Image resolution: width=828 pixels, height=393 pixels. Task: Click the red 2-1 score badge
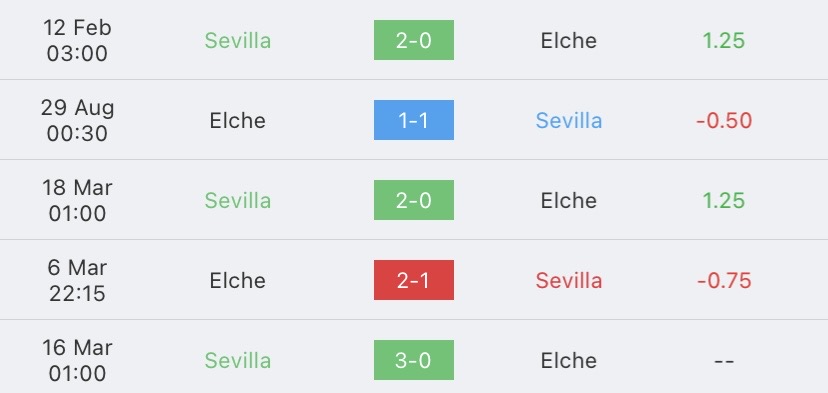[413, 280]
